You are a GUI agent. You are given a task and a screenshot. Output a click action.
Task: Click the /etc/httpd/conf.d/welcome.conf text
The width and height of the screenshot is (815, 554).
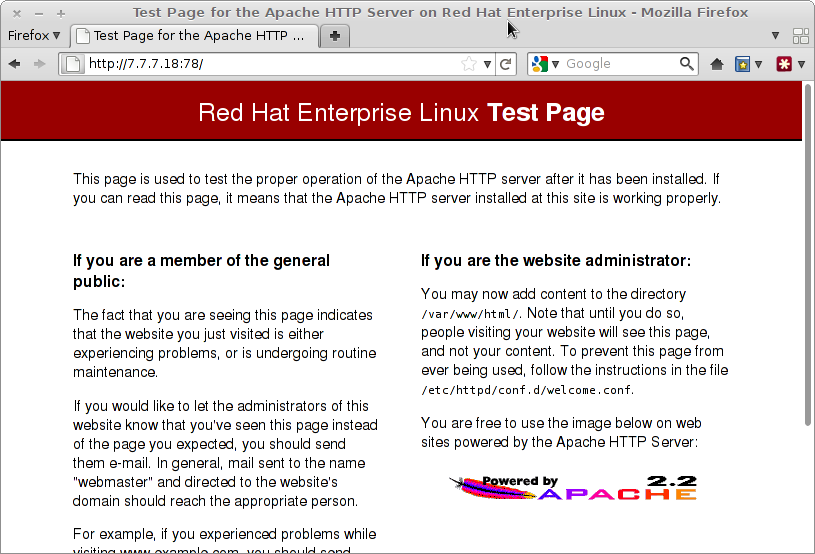click(x=527, y=390)
